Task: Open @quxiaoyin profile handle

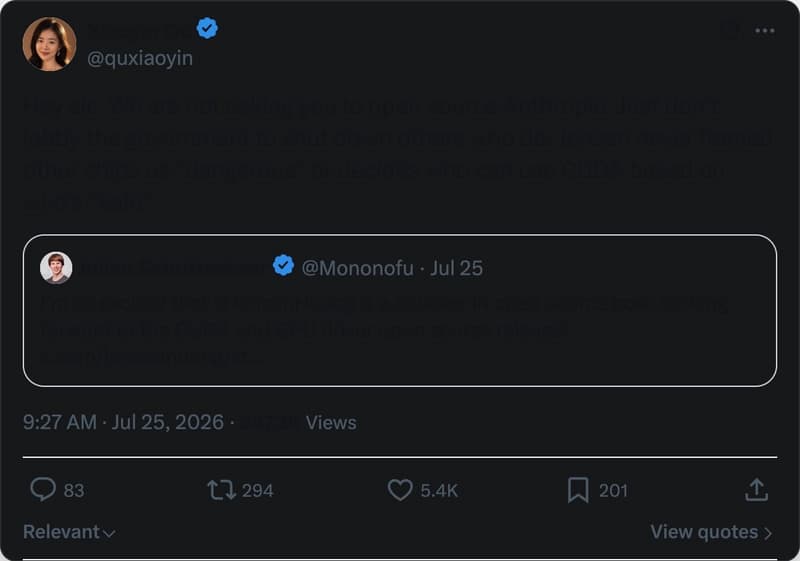Action: [x=140, y=58]
